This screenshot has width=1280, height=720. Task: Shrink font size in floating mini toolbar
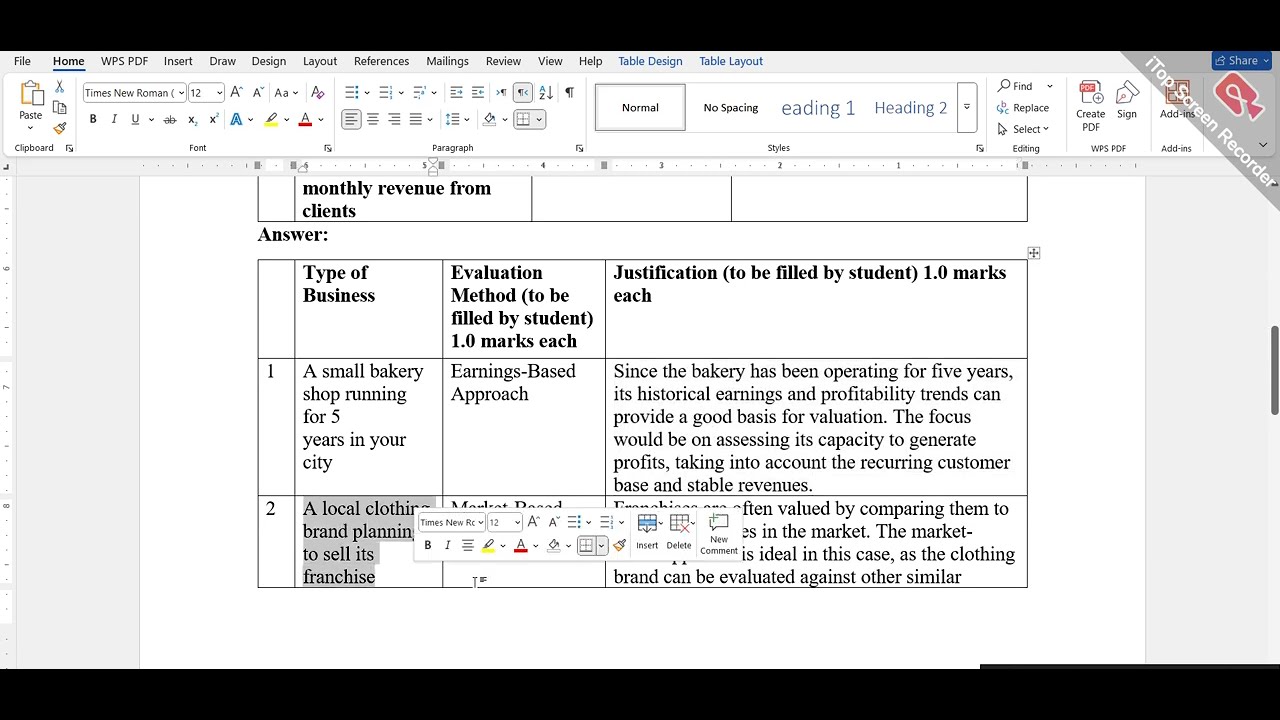tap(553, 522)
